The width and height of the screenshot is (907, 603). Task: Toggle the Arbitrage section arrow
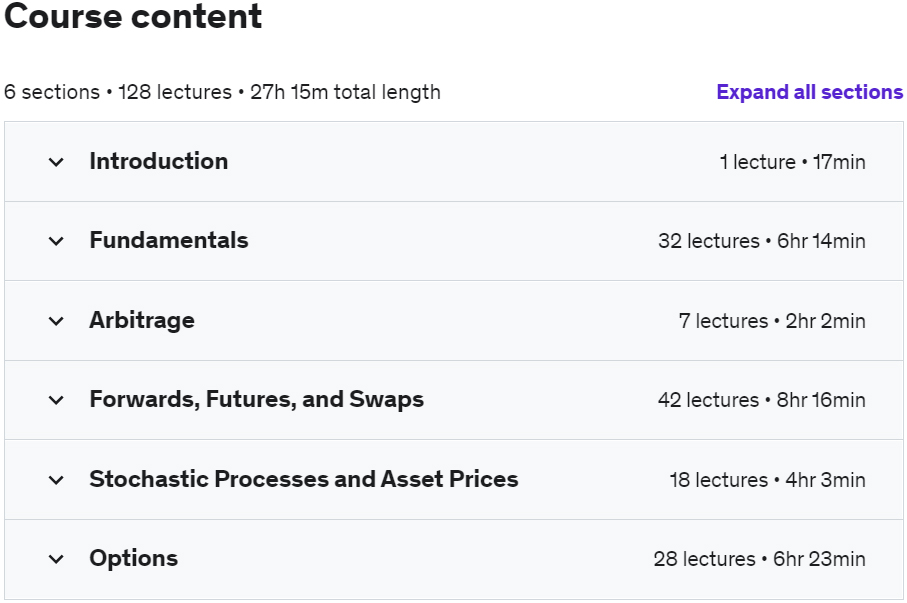click(x=56, y=321)
